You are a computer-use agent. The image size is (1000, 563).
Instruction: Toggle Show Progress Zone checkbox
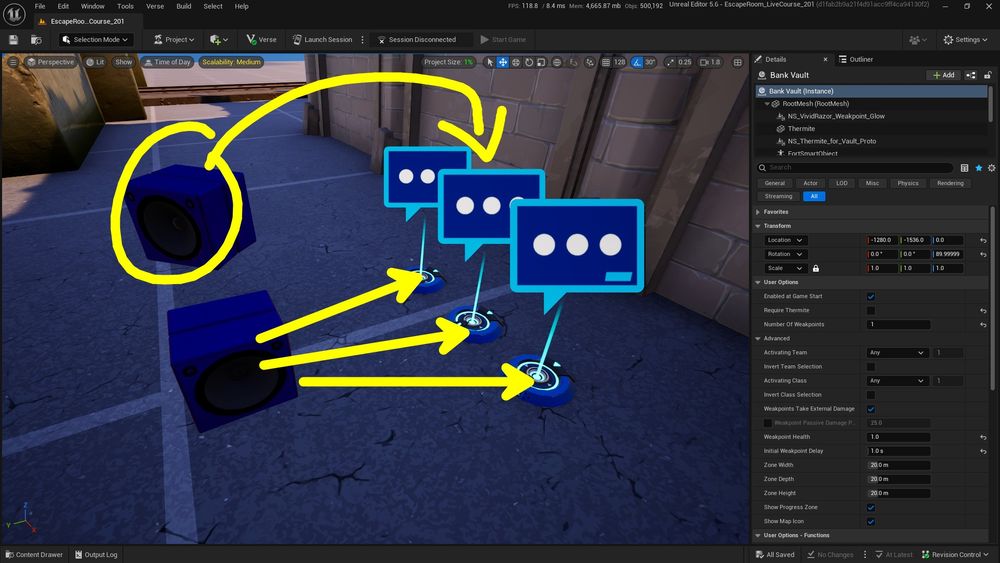pos(871,508)
